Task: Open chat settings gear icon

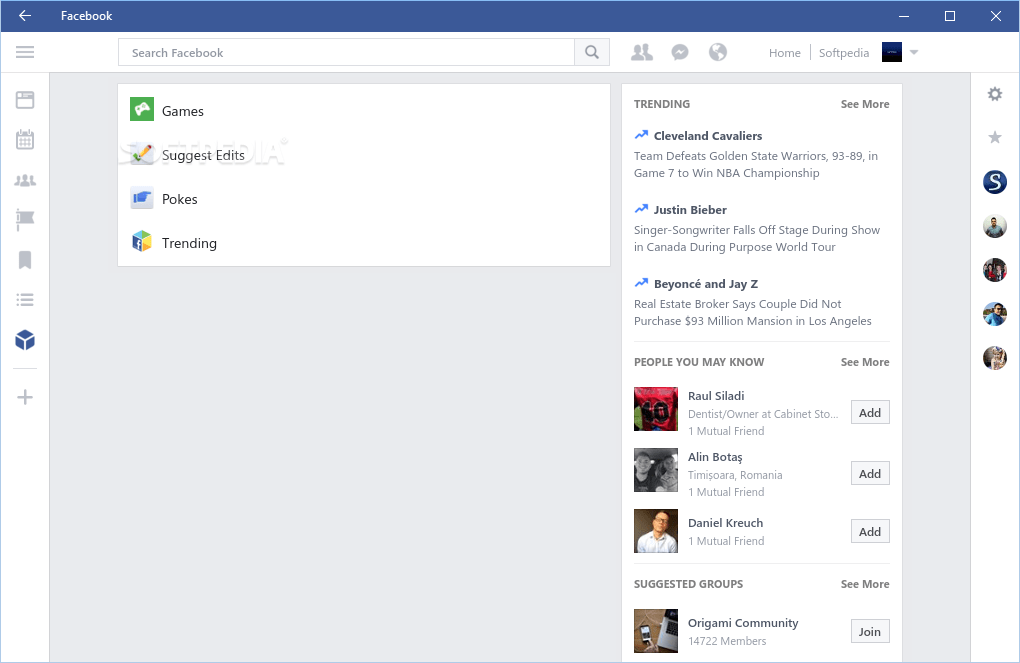Action: 995,94
